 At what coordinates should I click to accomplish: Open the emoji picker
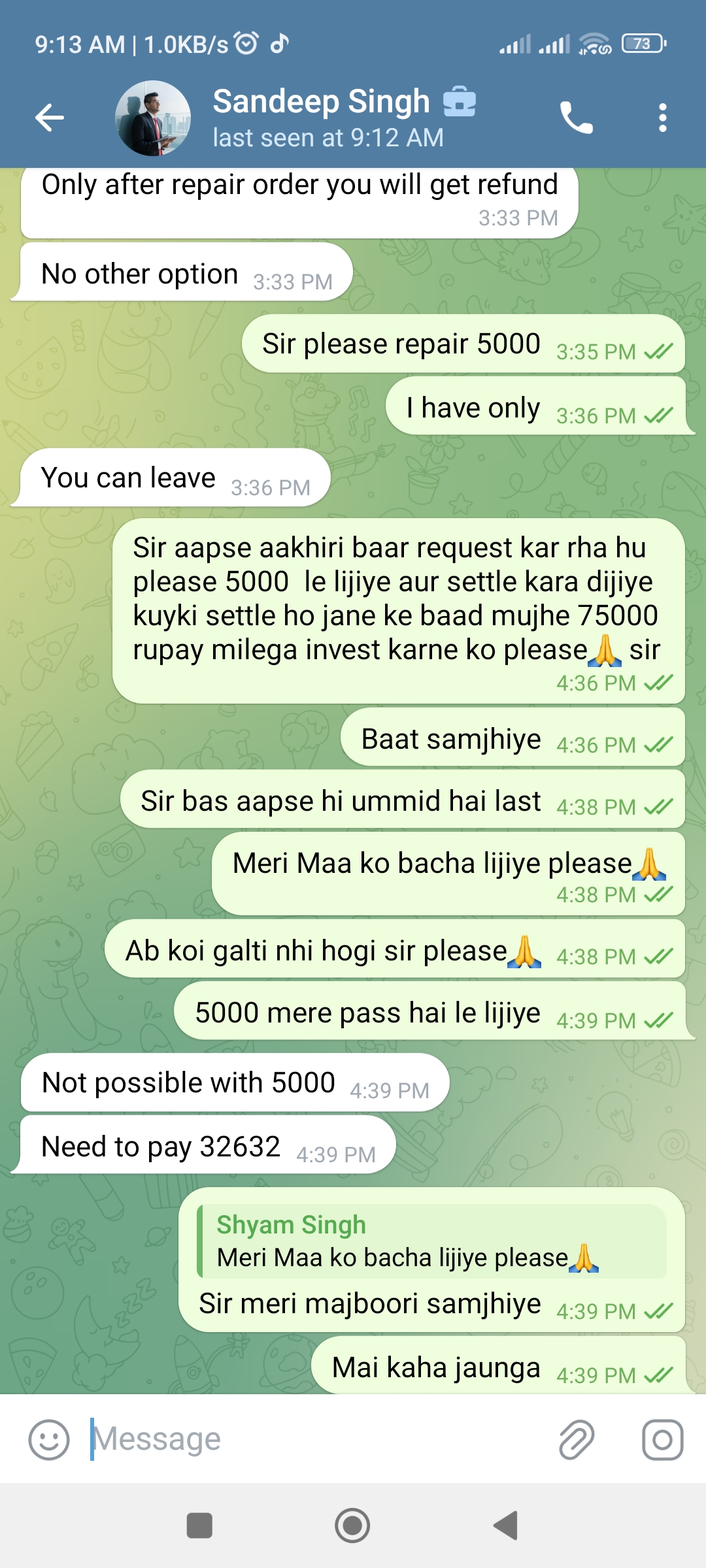click(49, 1439)
